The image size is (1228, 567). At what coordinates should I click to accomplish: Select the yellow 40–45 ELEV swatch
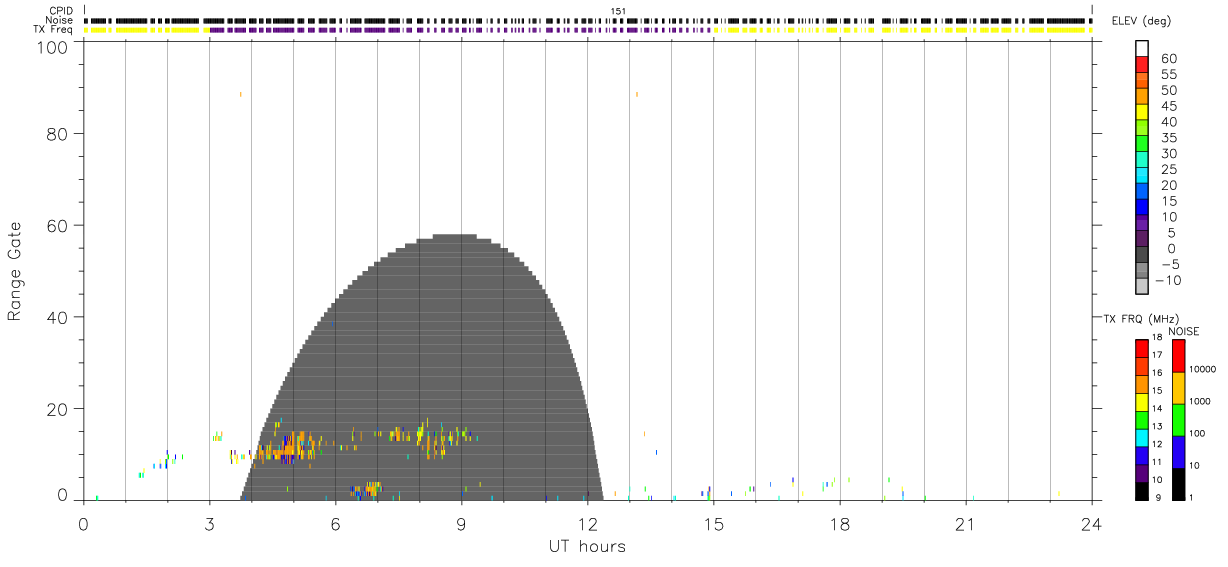(1142, 111)
